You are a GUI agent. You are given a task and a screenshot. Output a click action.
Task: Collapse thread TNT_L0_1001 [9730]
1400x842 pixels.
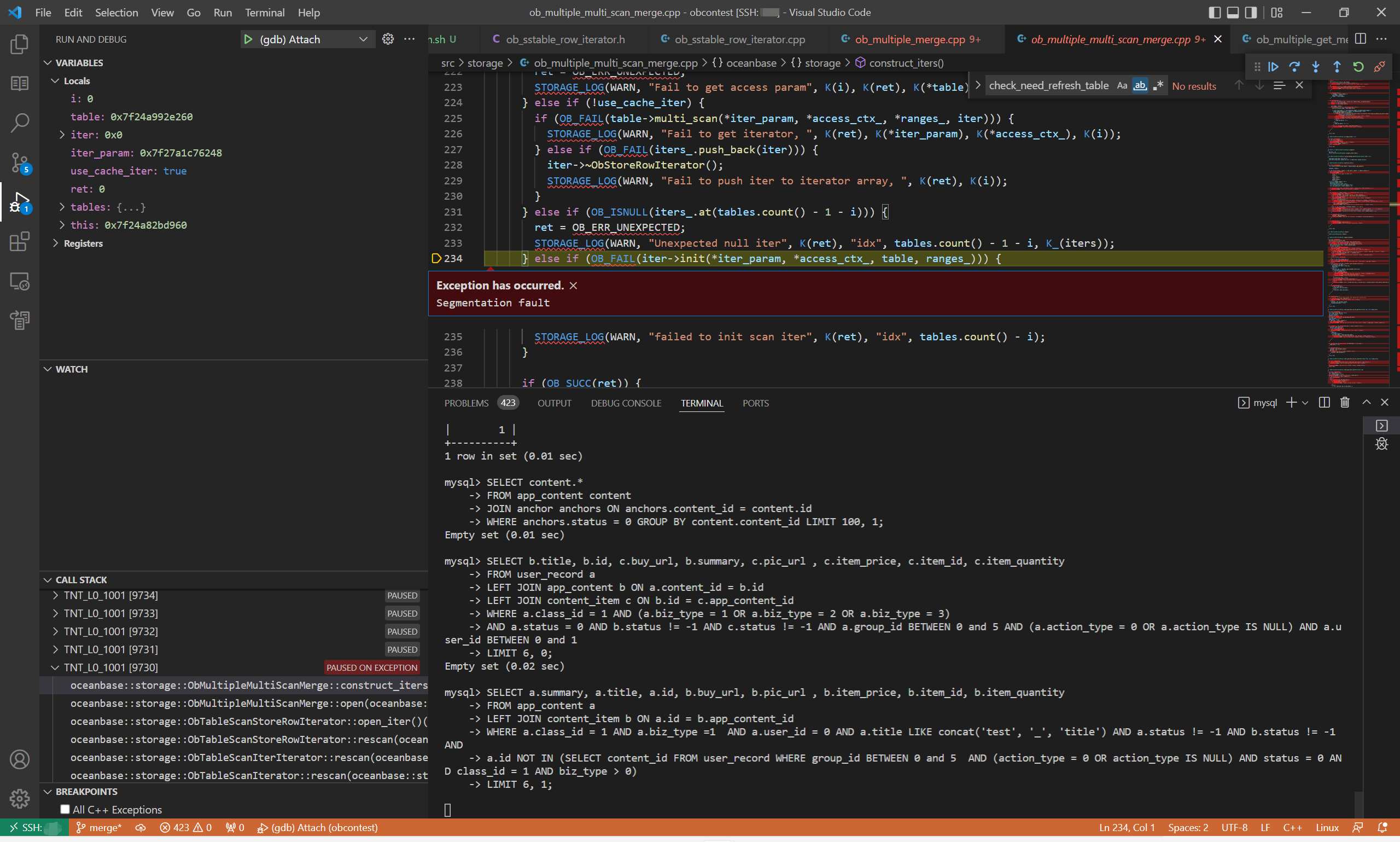click(55, 667)
